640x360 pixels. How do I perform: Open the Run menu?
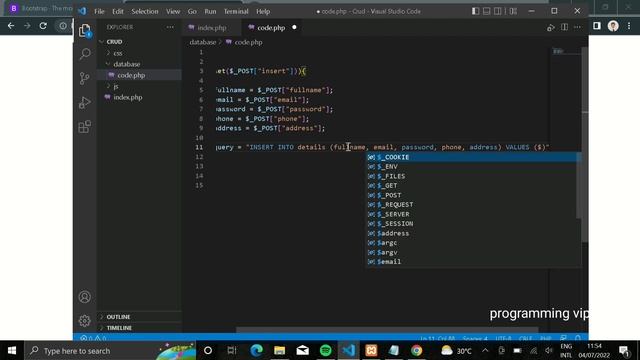coord(210,11)
